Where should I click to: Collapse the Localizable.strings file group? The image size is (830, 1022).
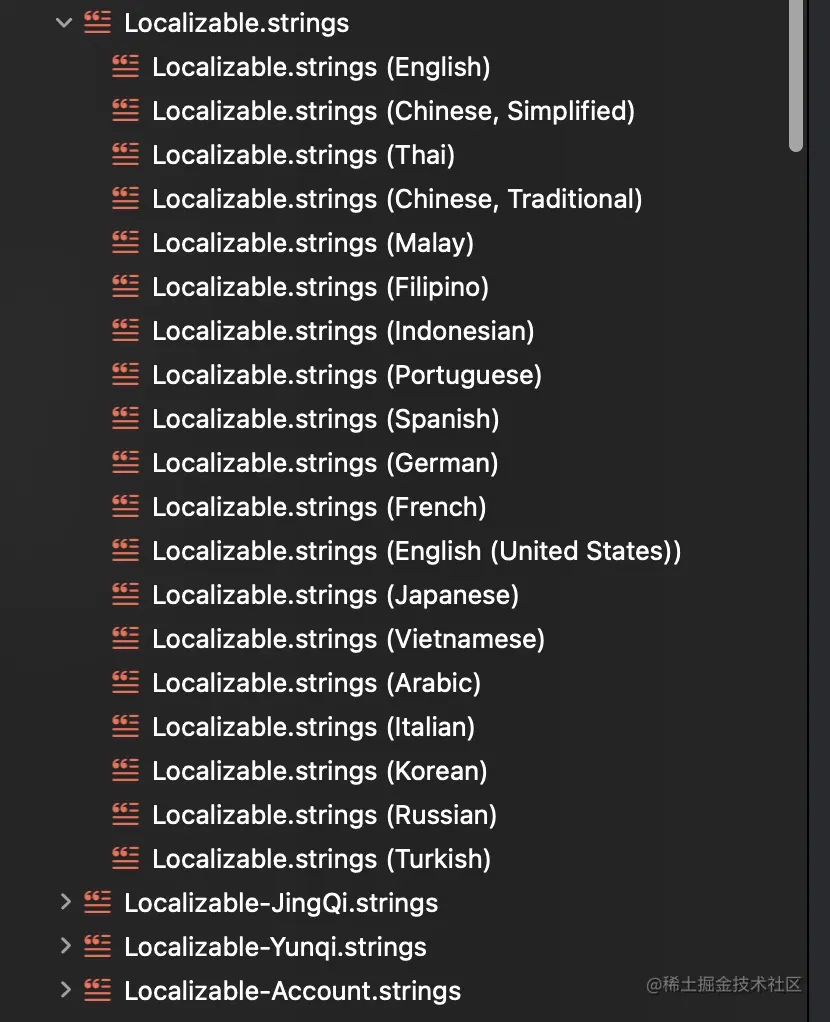[x=63, y=22]
